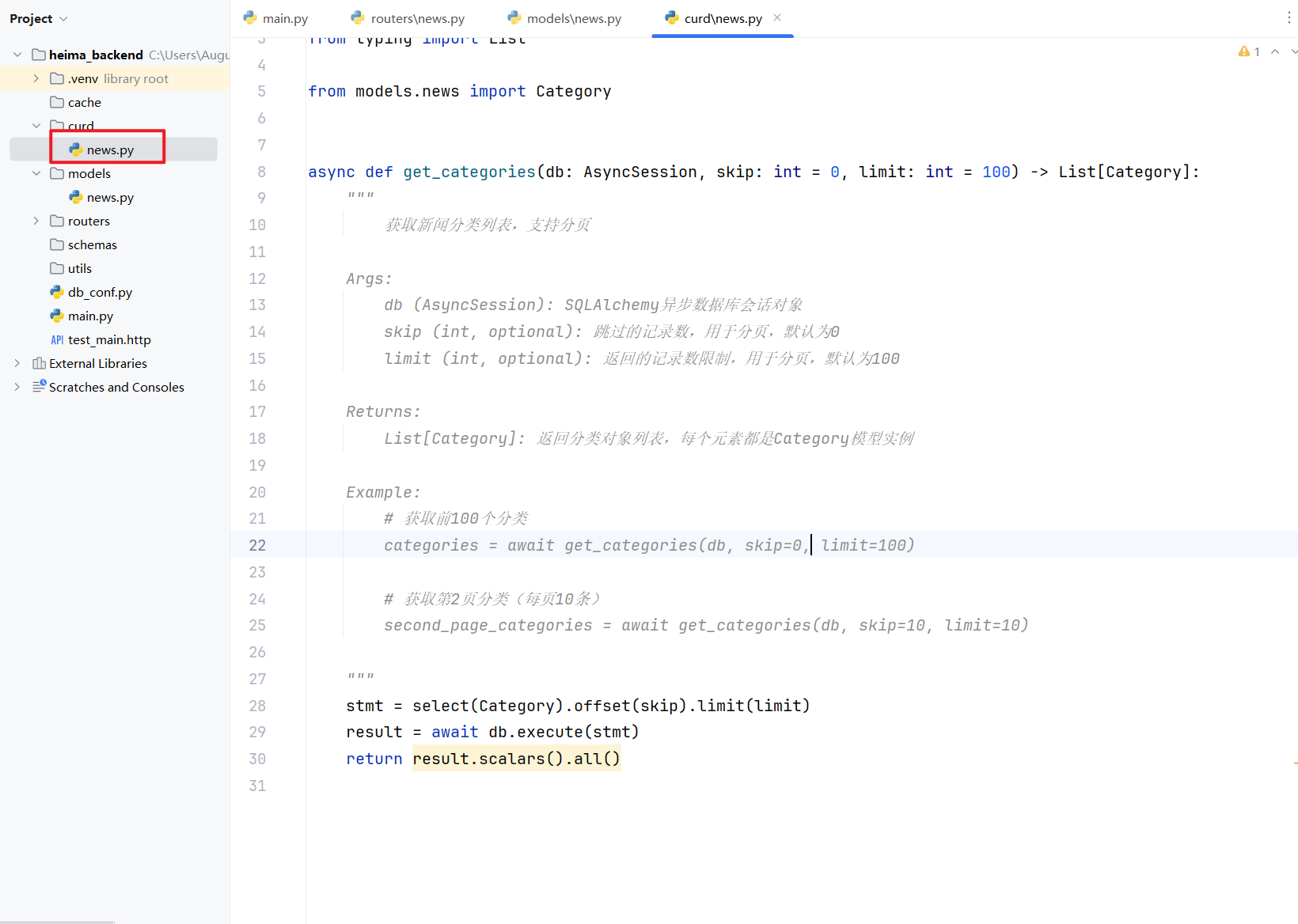Open test_main.http API file
The width and height of the screenshot is (1298, 924).
pyautogui.click(x=109, y=339)
